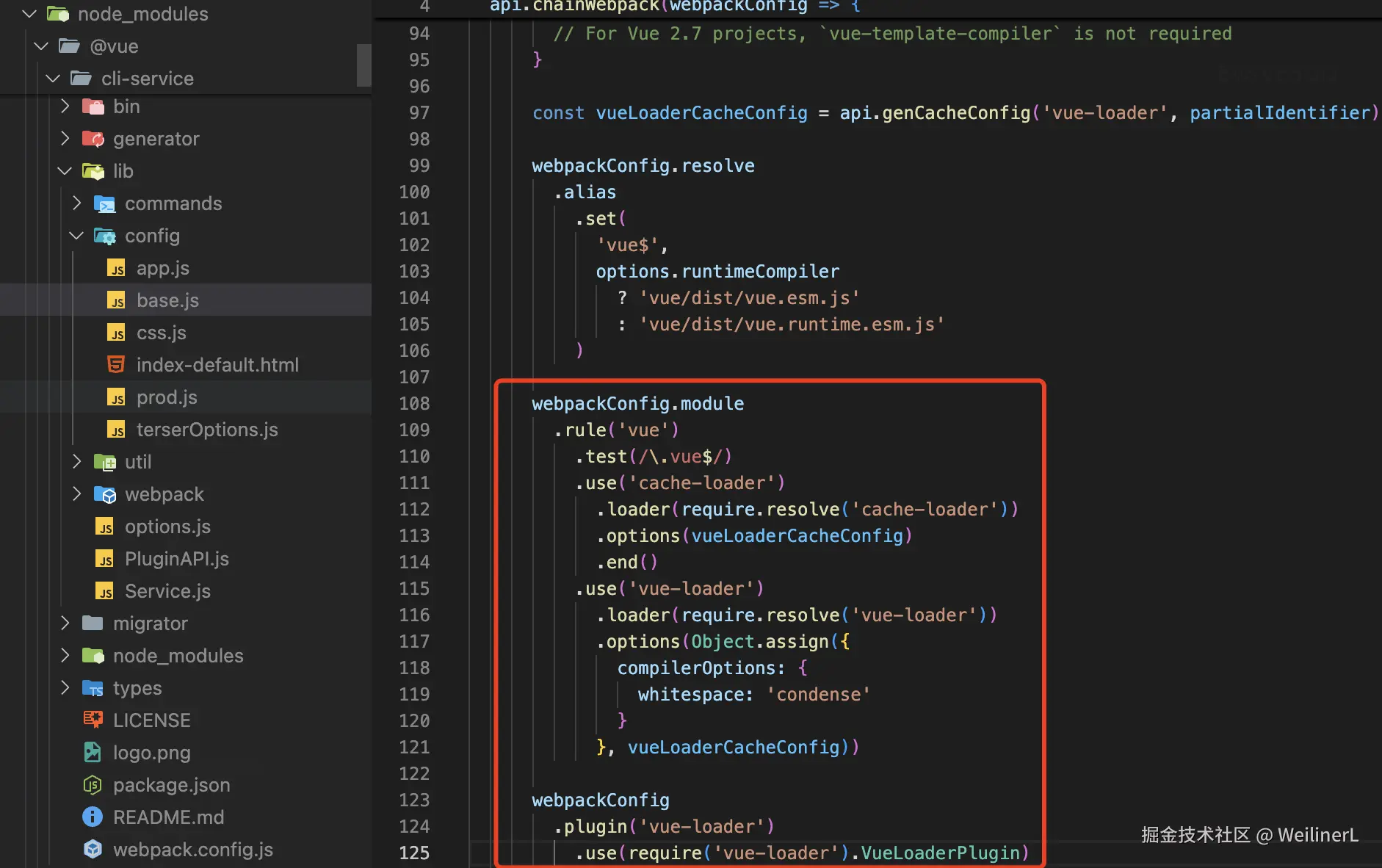Expand the migrator folder chevron

click(x=65, y=623)
